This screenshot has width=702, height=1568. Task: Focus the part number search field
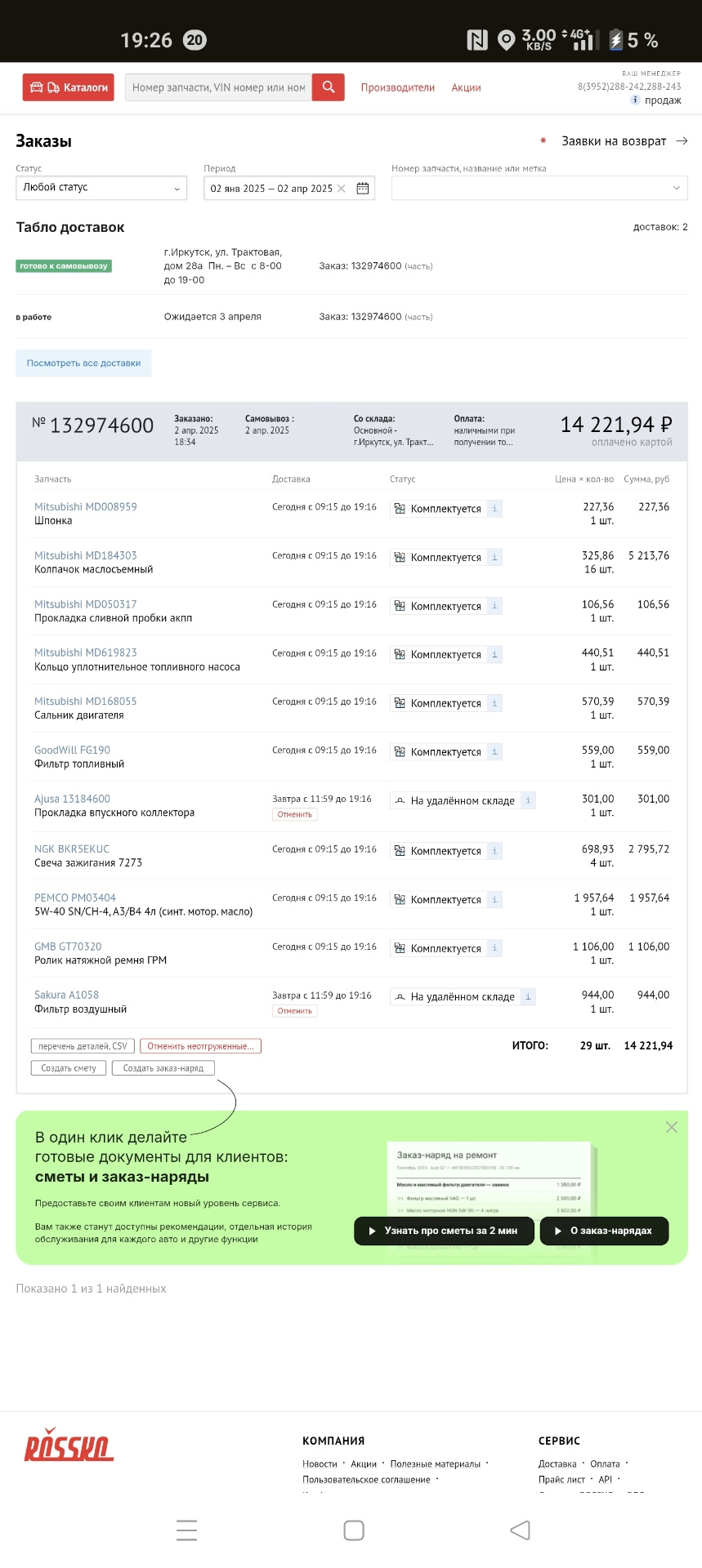[x=218, y=87]
